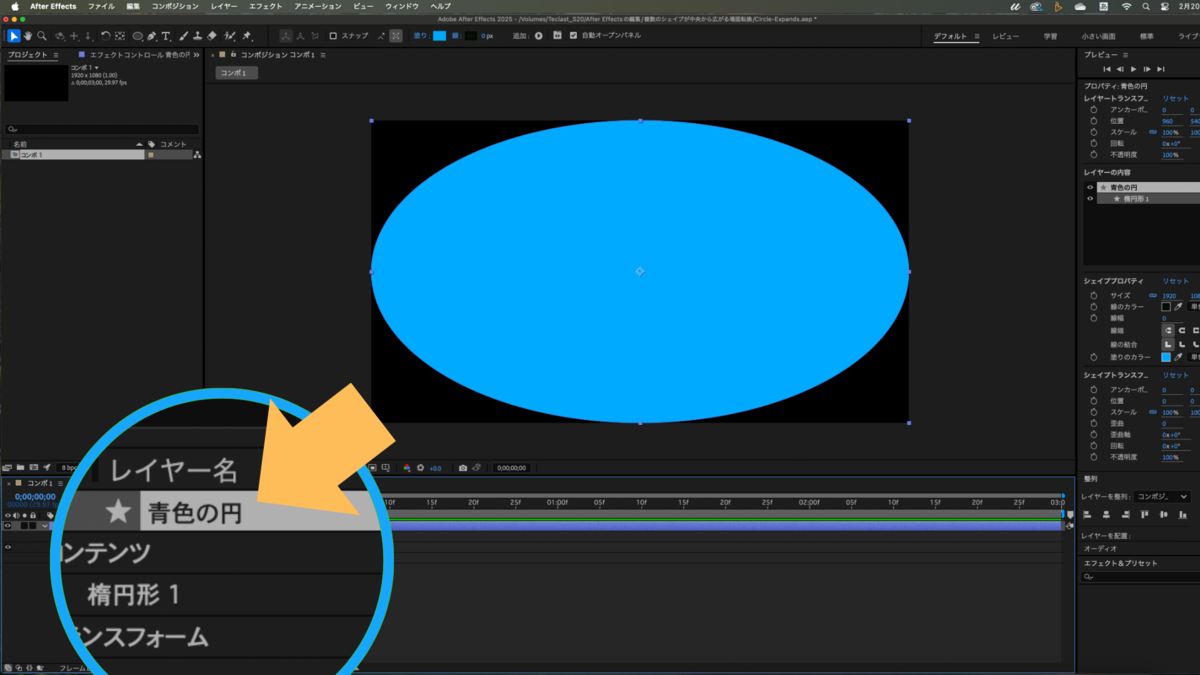This screenshot has height=675, width=1200.
Task: Align layers to top edge icon
Action: 1144,514
